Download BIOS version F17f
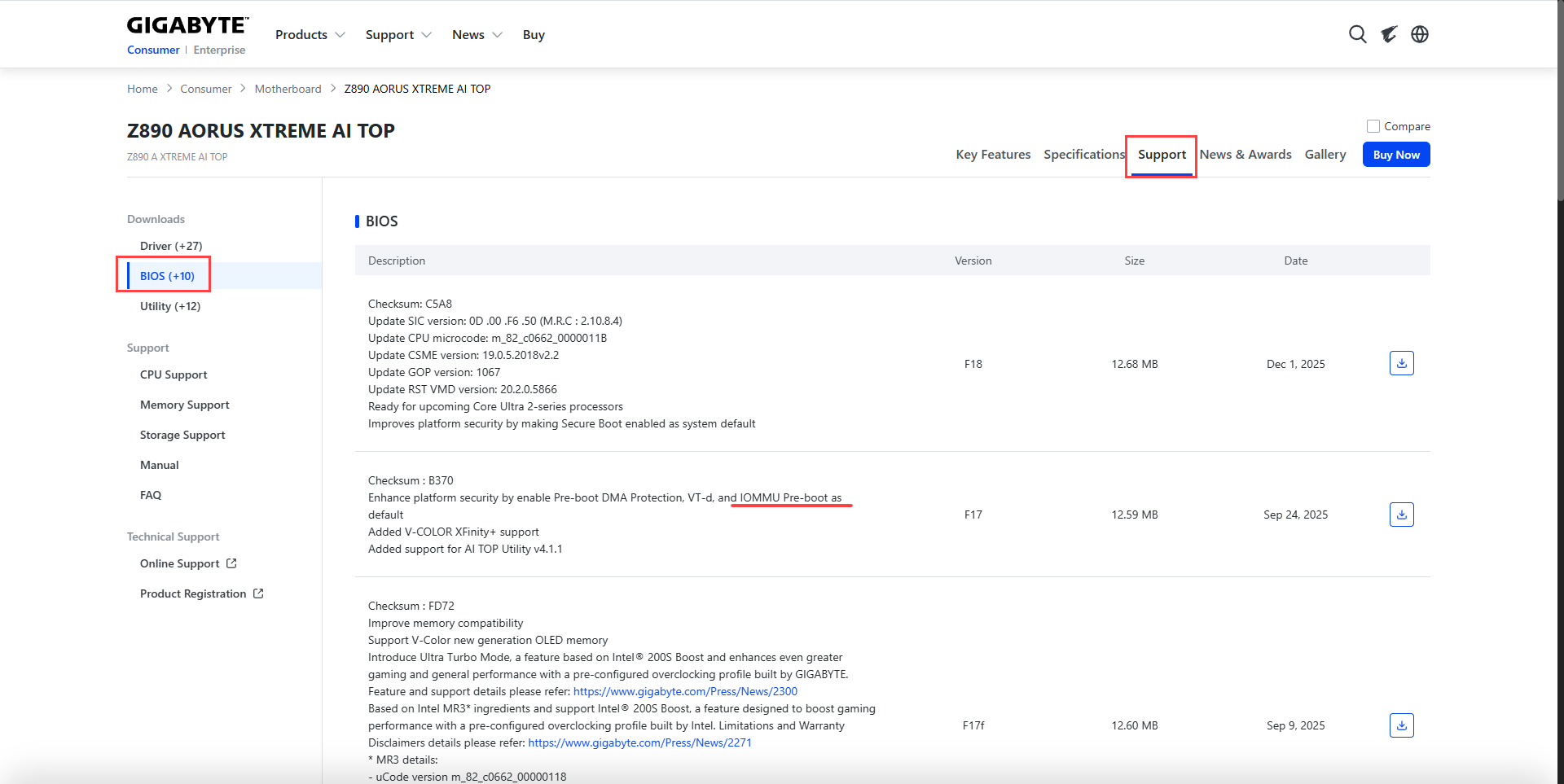 coord(1401,725)
